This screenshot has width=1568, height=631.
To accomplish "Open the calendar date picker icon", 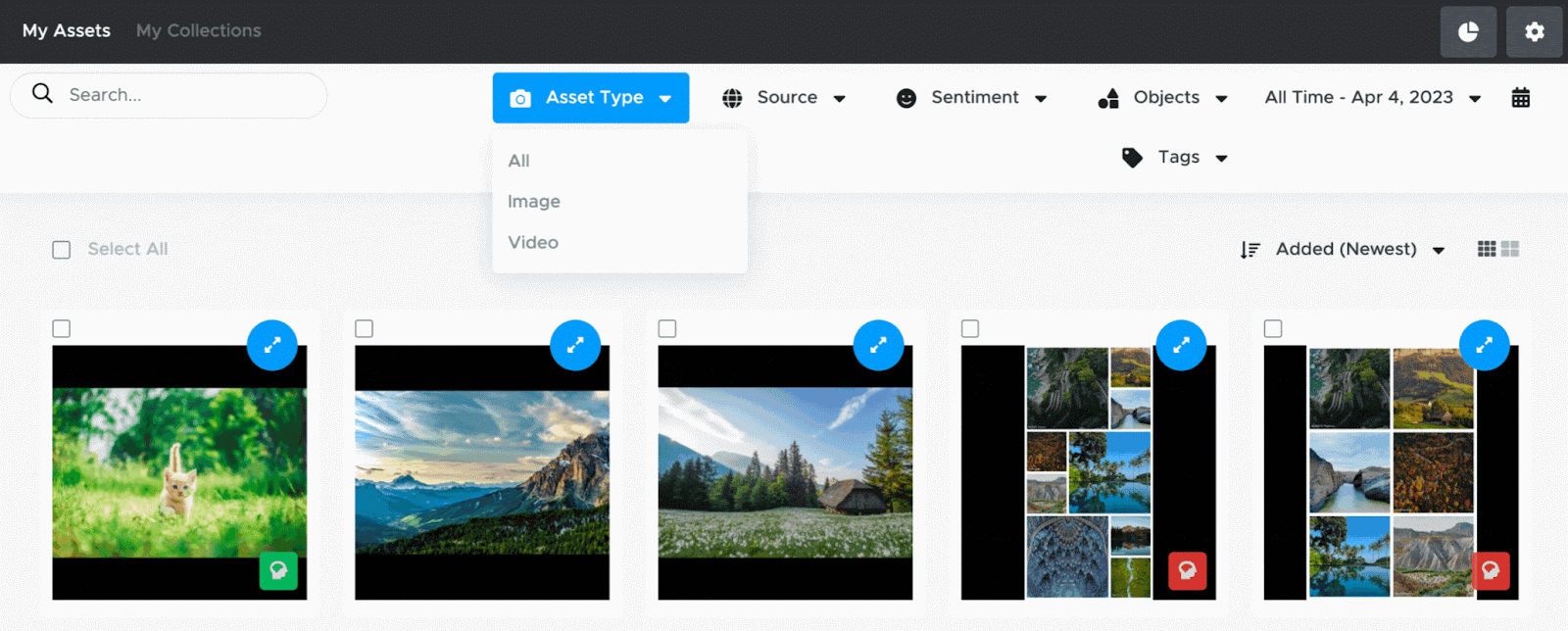I will [x=1521, y=97].
